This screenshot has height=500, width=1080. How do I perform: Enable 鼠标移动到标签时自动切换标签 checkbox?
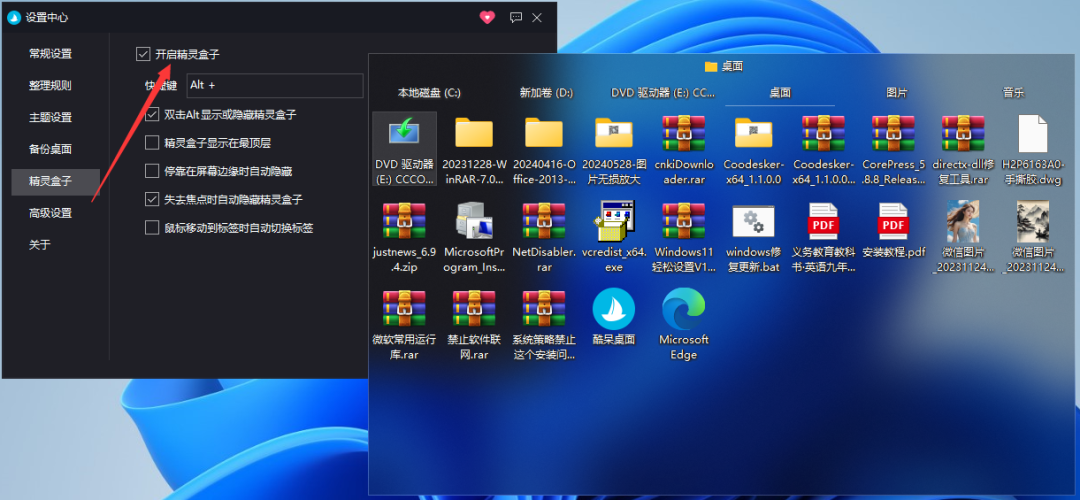tap(152, 227)
